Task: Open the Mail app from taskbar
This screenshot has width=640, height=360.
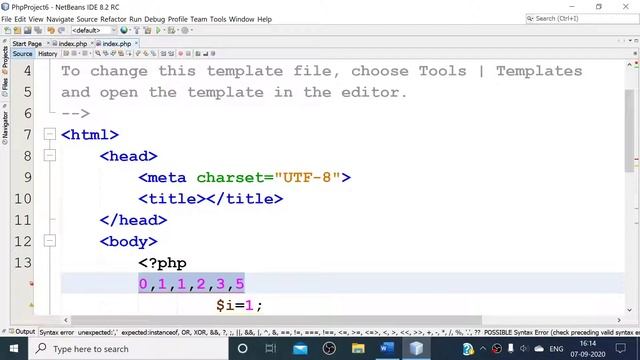Action: click(300, 349)
